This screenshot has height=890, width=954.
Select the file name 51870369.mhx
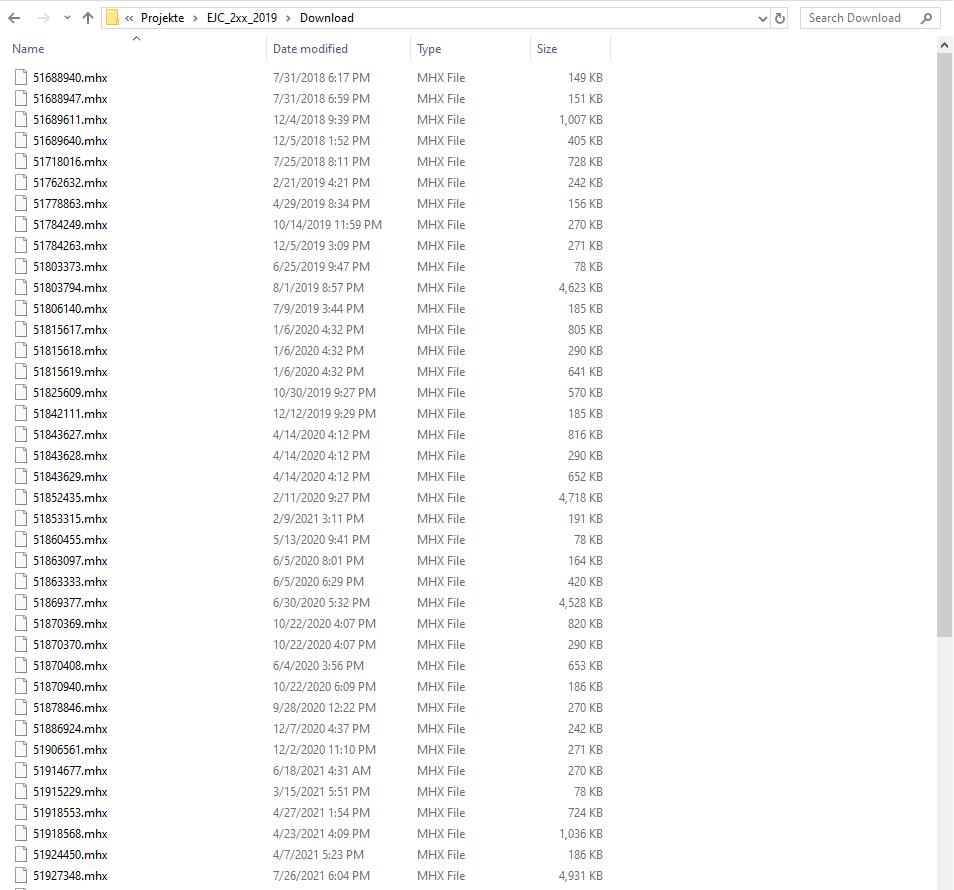click(x=70, y=624)
